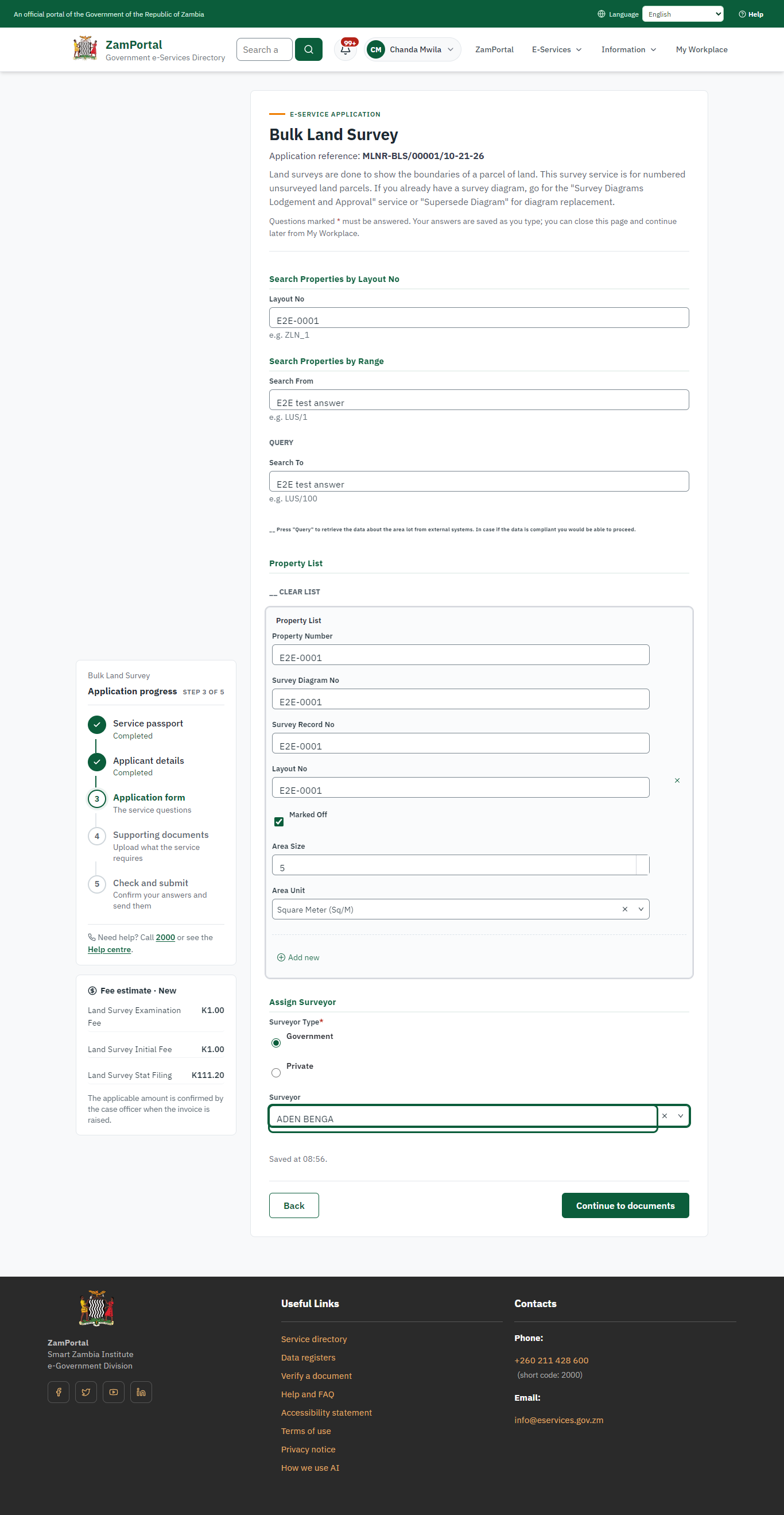
Task: Select the Government surveyor type
Action: click(276, 1043)
